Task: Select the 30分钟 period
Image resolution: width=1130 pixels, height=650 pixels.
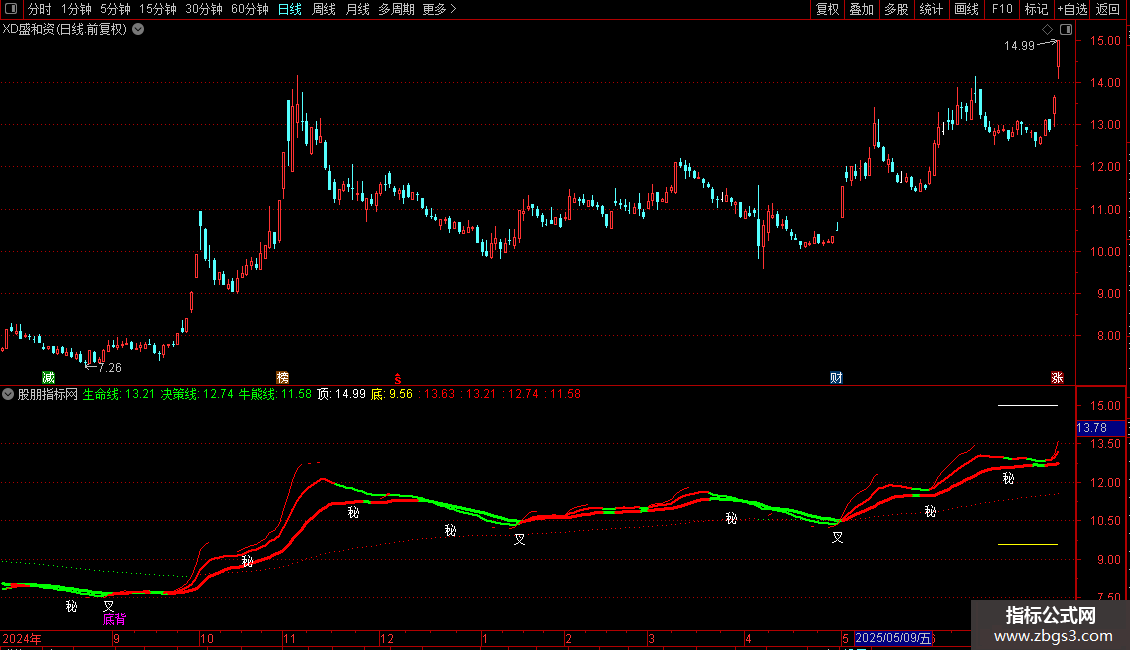Action: pyautogui.click(x=204, y=9)
